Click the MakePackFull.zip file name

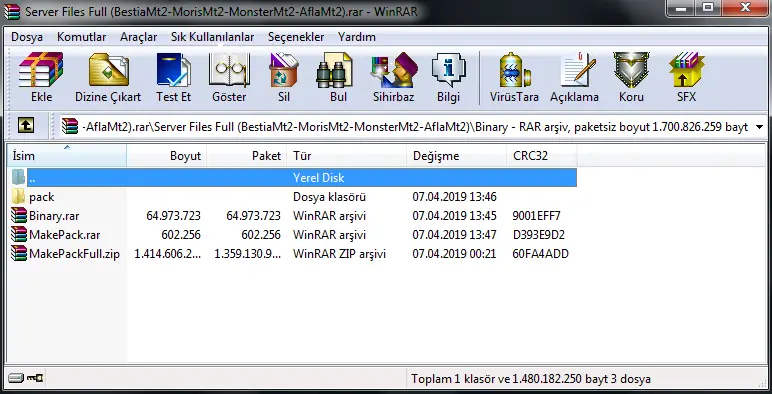pyautogui.click(x=74, y=254)
